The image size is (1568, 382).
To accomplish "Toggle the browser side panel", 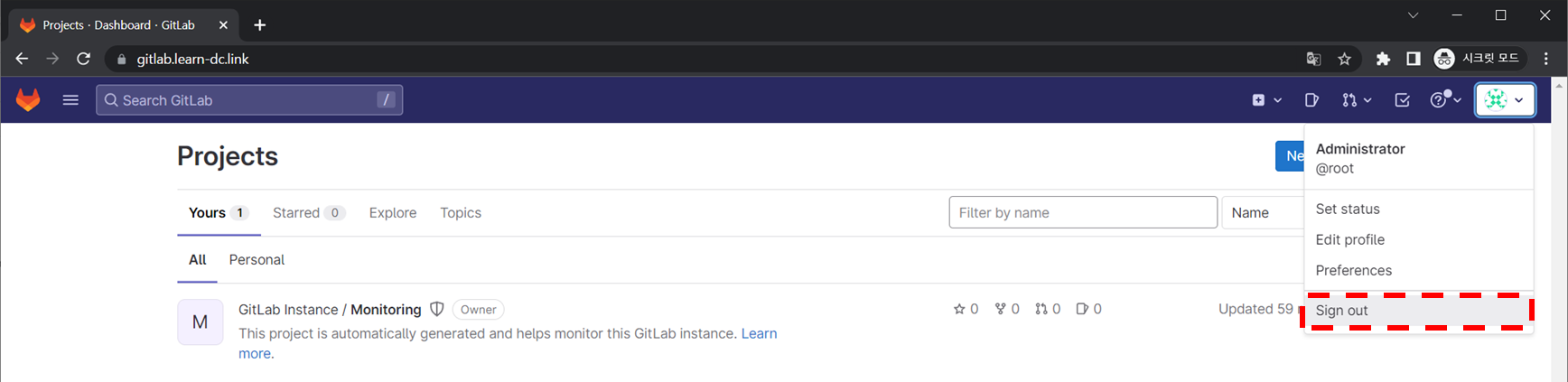I will (1414, 59).
